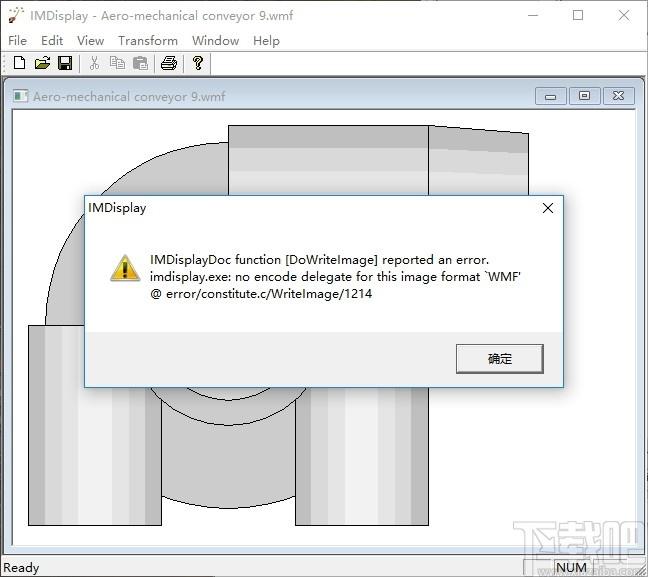
Task: Click the document icon of the child window
Action: pyautogui.click(x=20, y=96)
